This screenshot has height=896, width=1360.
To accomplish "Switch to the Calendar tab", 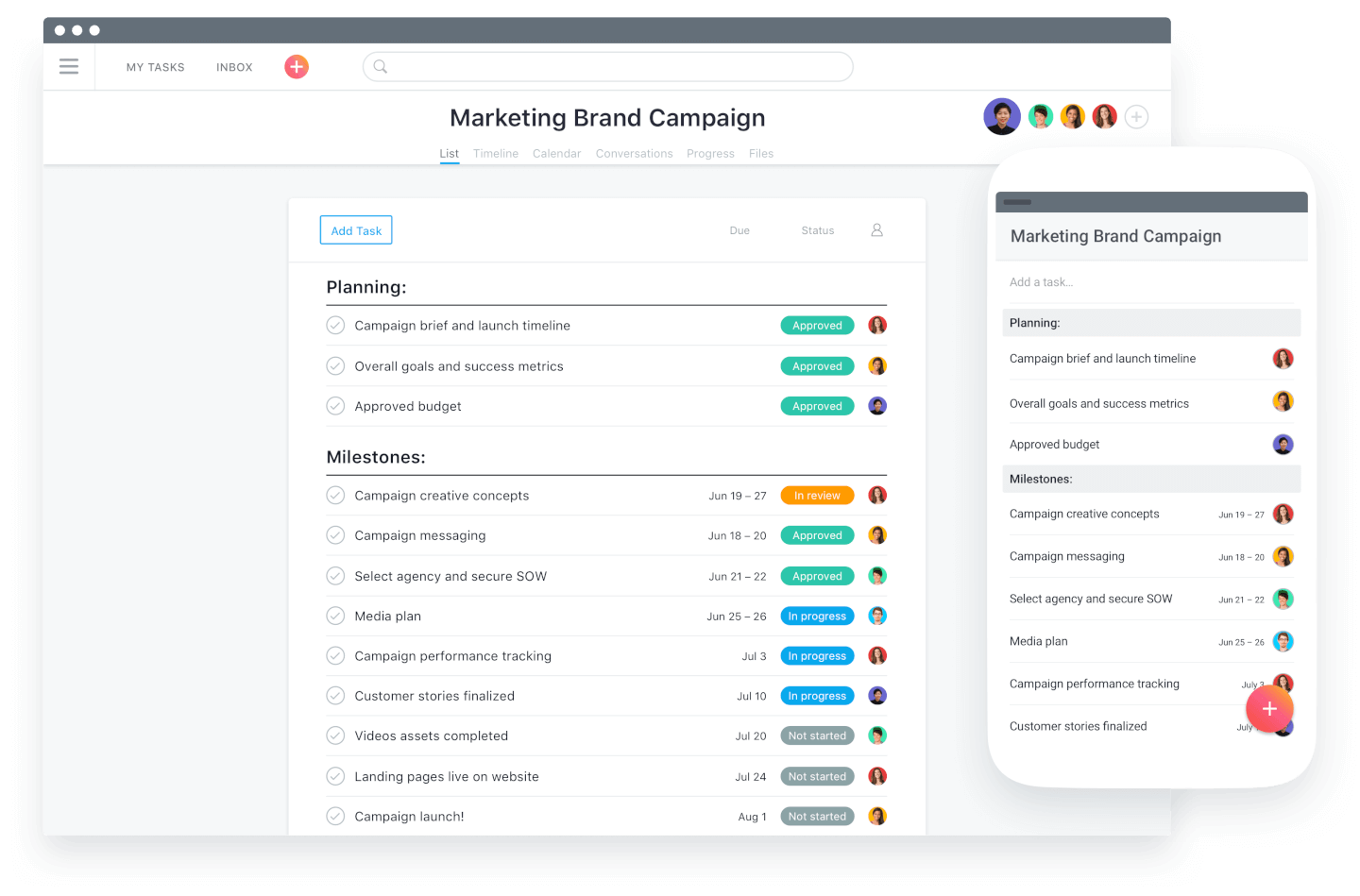I will [x=556, y=154].
